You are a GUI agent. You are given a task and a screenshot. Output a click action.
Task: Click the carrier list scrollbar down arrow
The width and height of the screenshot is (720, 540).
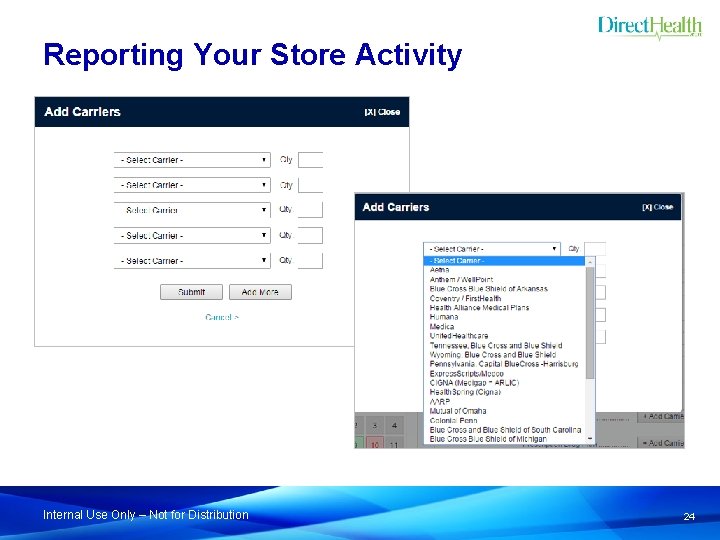(x=591, y=439)
